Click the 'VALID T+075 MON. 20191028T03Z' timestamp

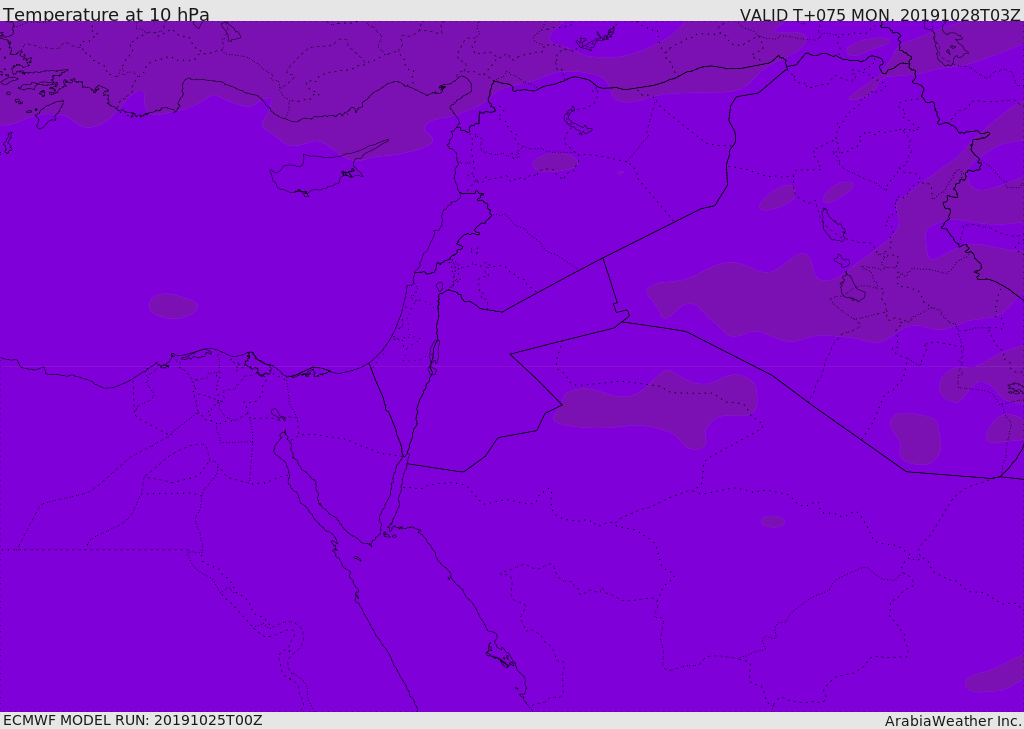click(x=880, y=15)
